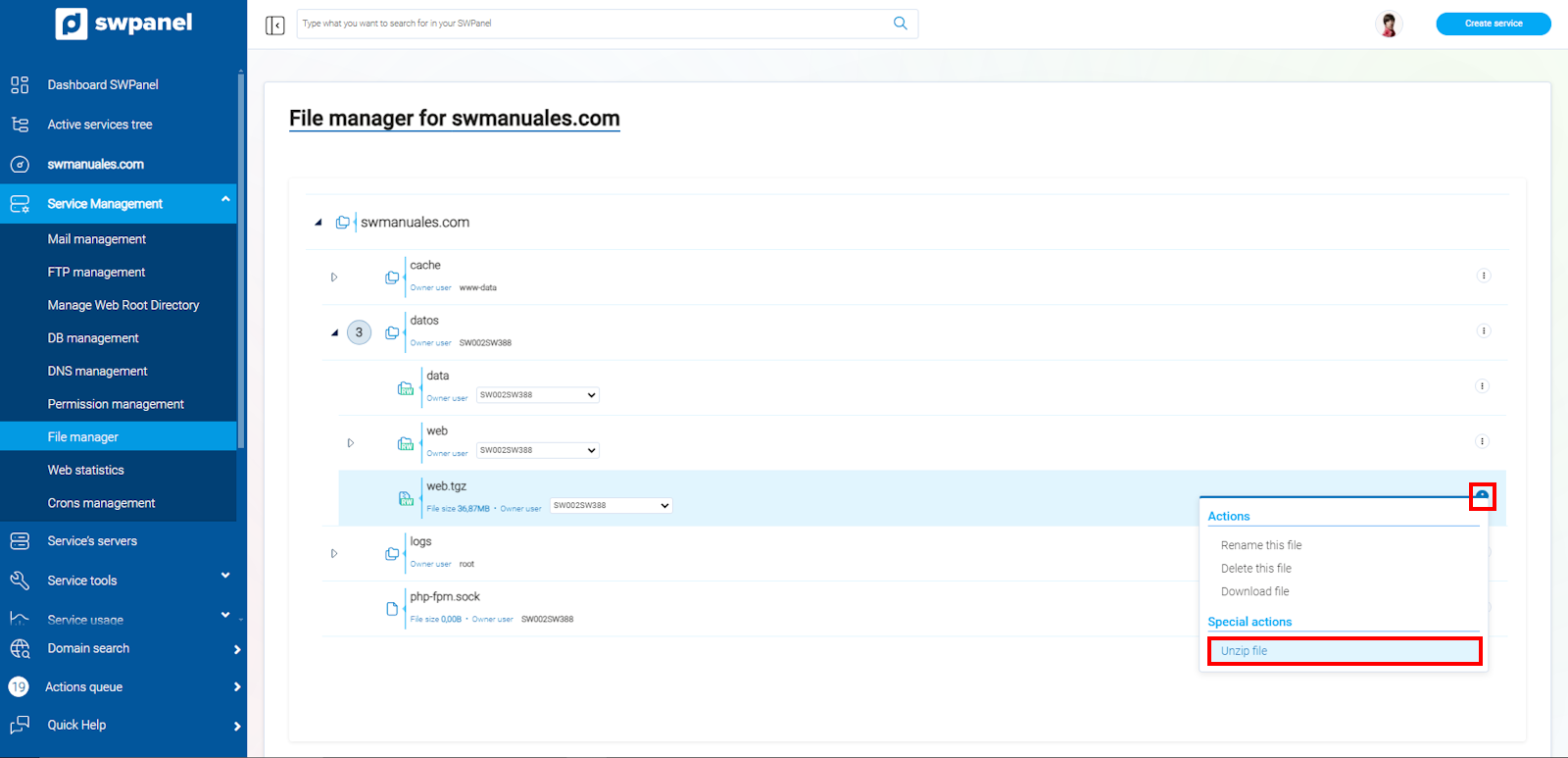Click the SWPanel search input field
This screenshot has width=1568, height=758.
593,24
